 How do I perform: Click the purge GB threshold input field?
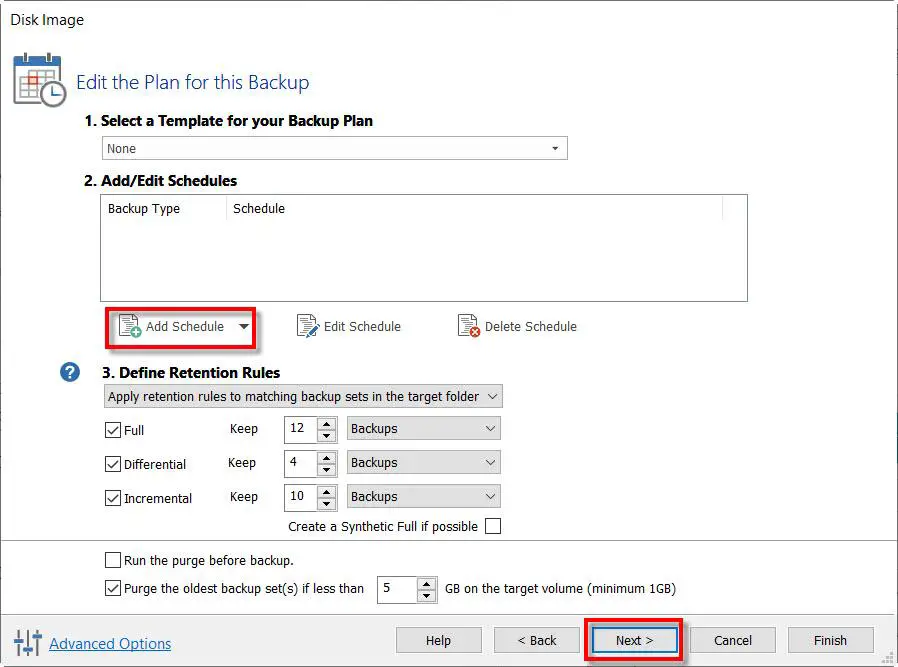[396, 589]
